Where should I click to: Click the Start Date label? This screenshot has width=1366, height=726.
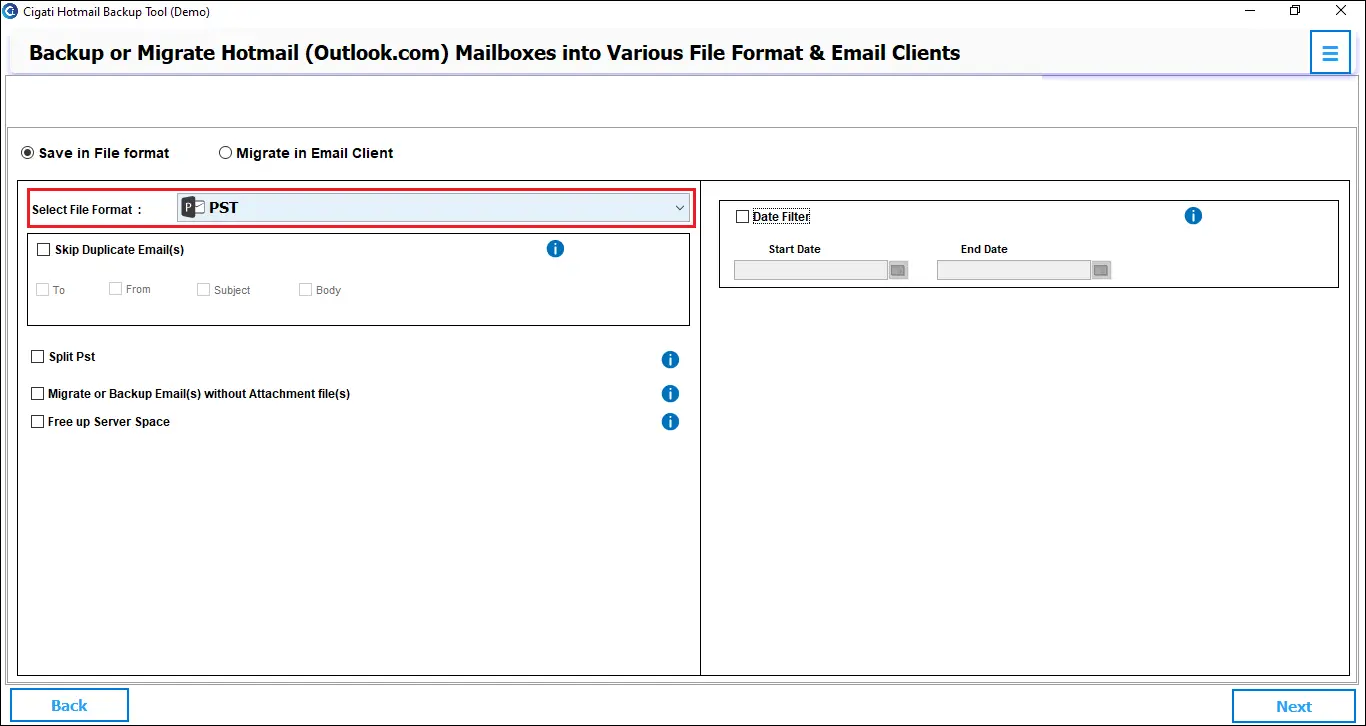click(795, 249)
